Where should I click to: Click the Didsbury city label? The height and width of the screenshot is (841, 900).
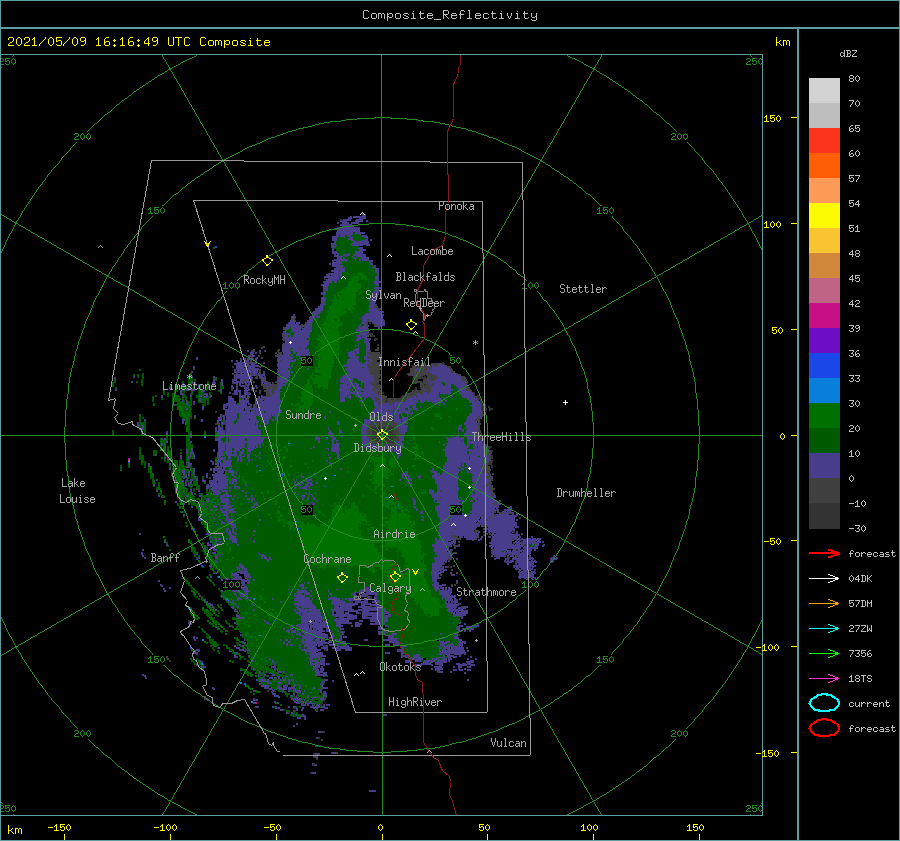click(x=378, y=448)
